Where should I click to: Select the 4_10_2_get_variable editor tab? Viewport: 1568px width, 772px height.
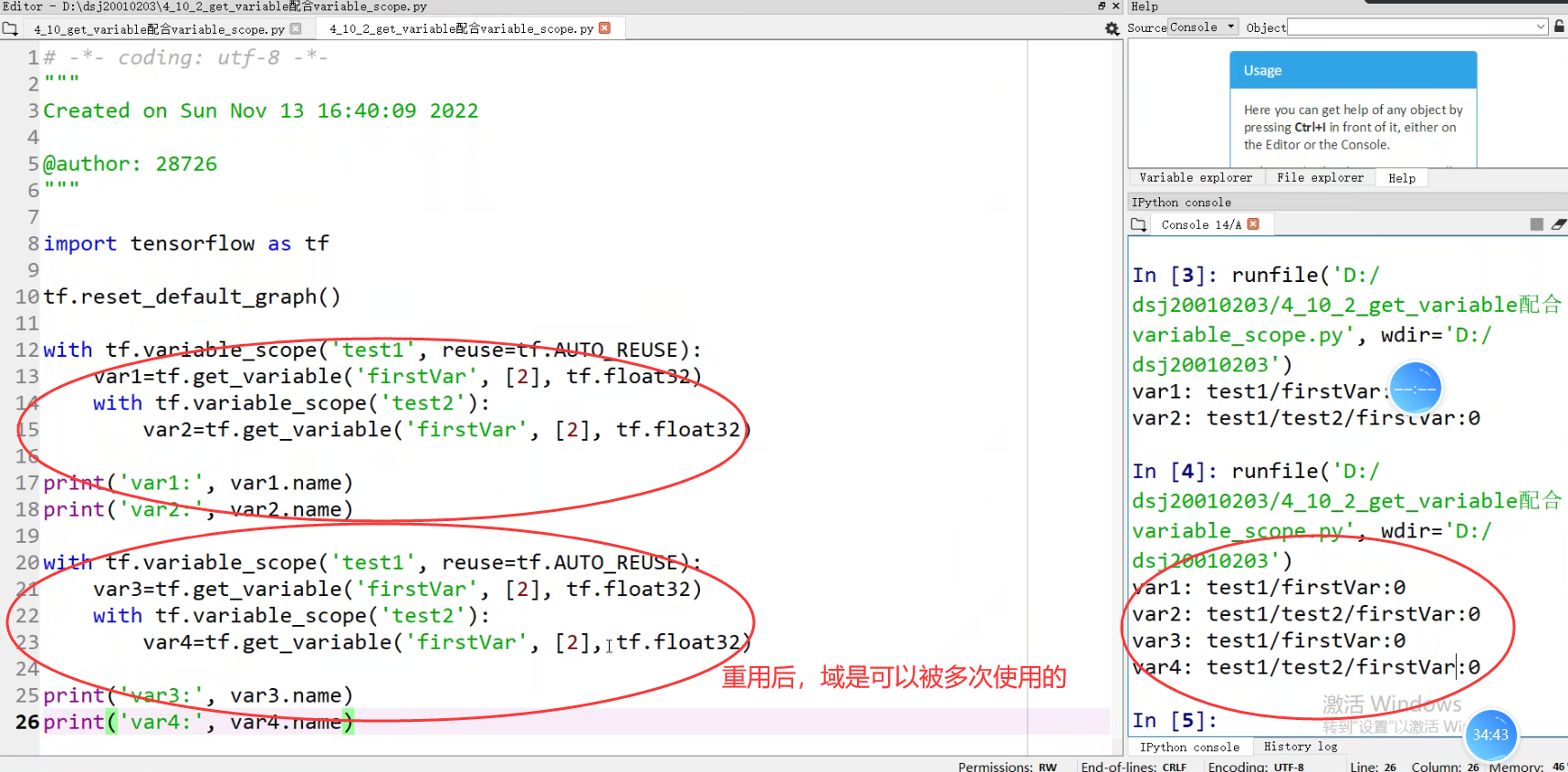point(461,29)
